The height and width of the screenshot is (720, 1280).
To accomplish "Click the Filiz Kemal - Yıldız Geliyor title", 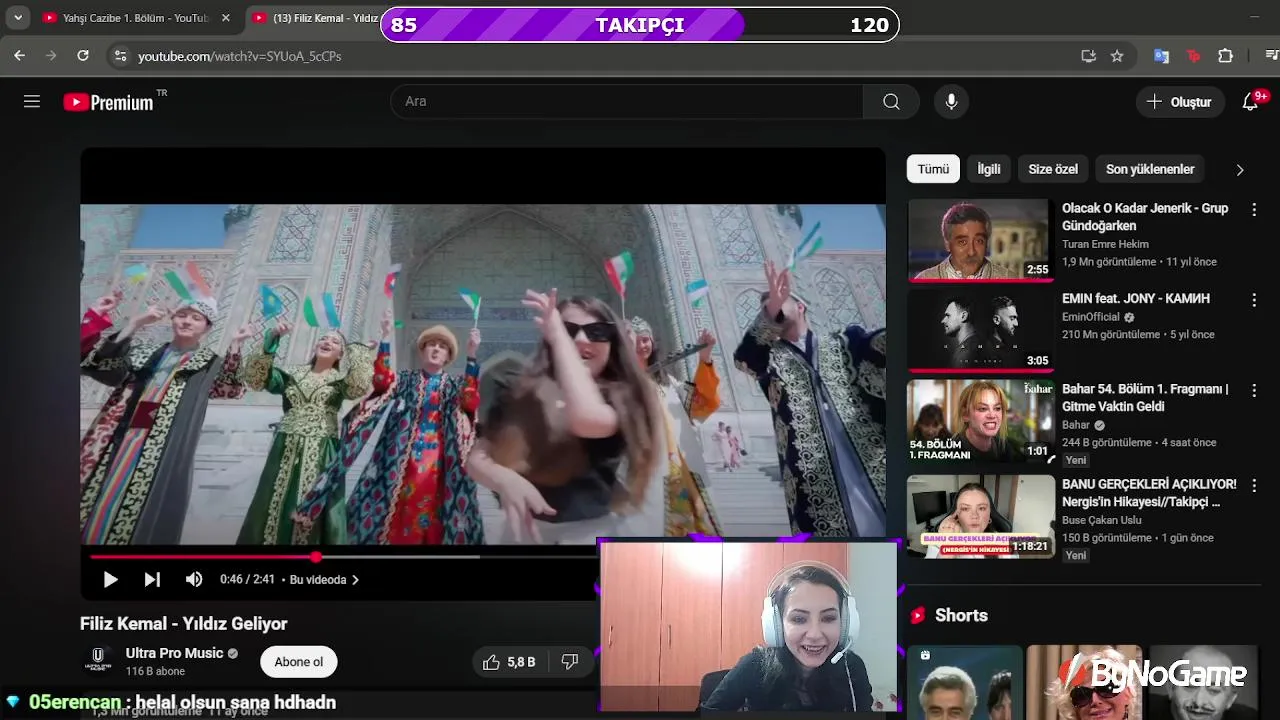I will (184, 624).
